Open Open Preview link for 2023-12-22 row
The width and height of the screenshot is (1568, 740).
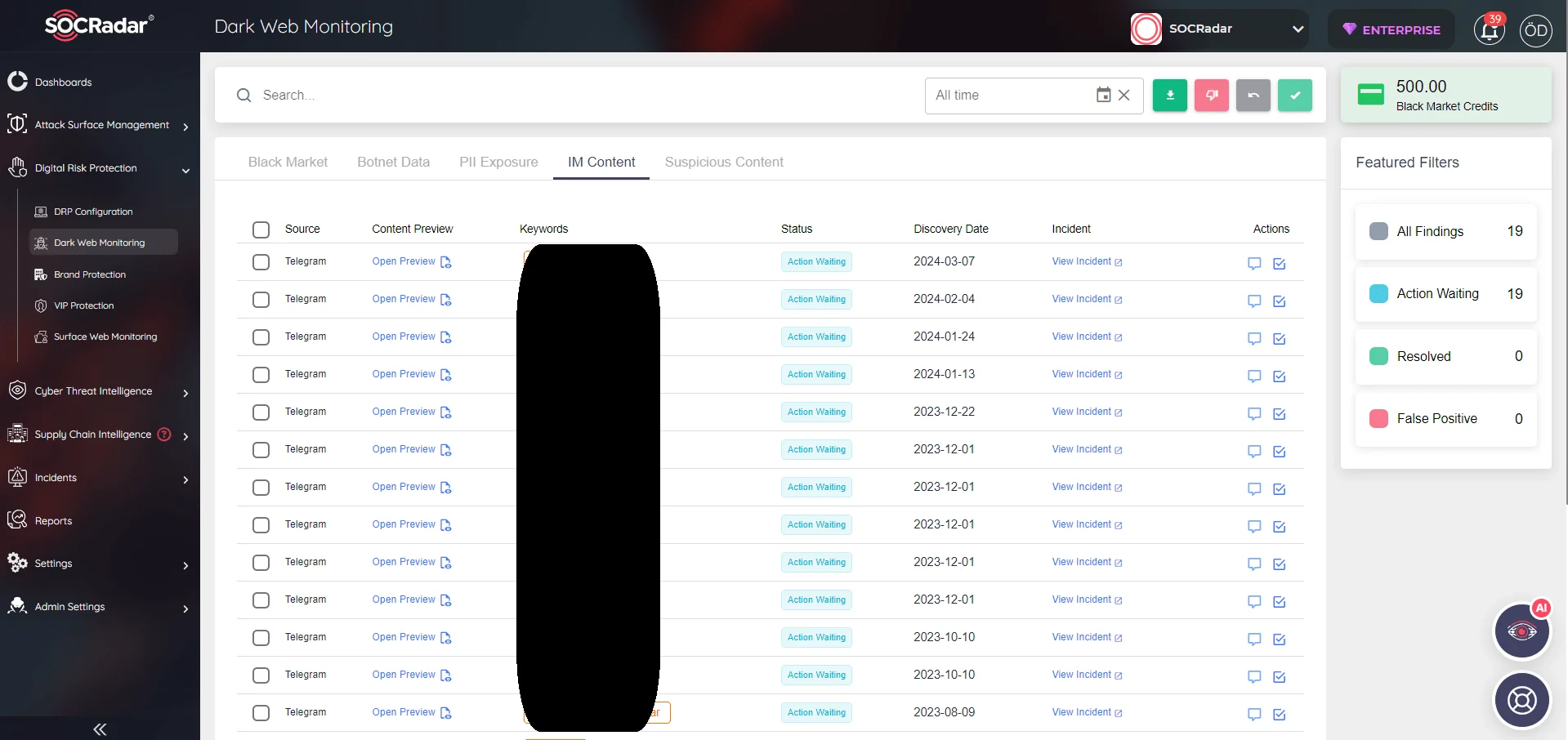pyautogui.click(x=404, y=412)
